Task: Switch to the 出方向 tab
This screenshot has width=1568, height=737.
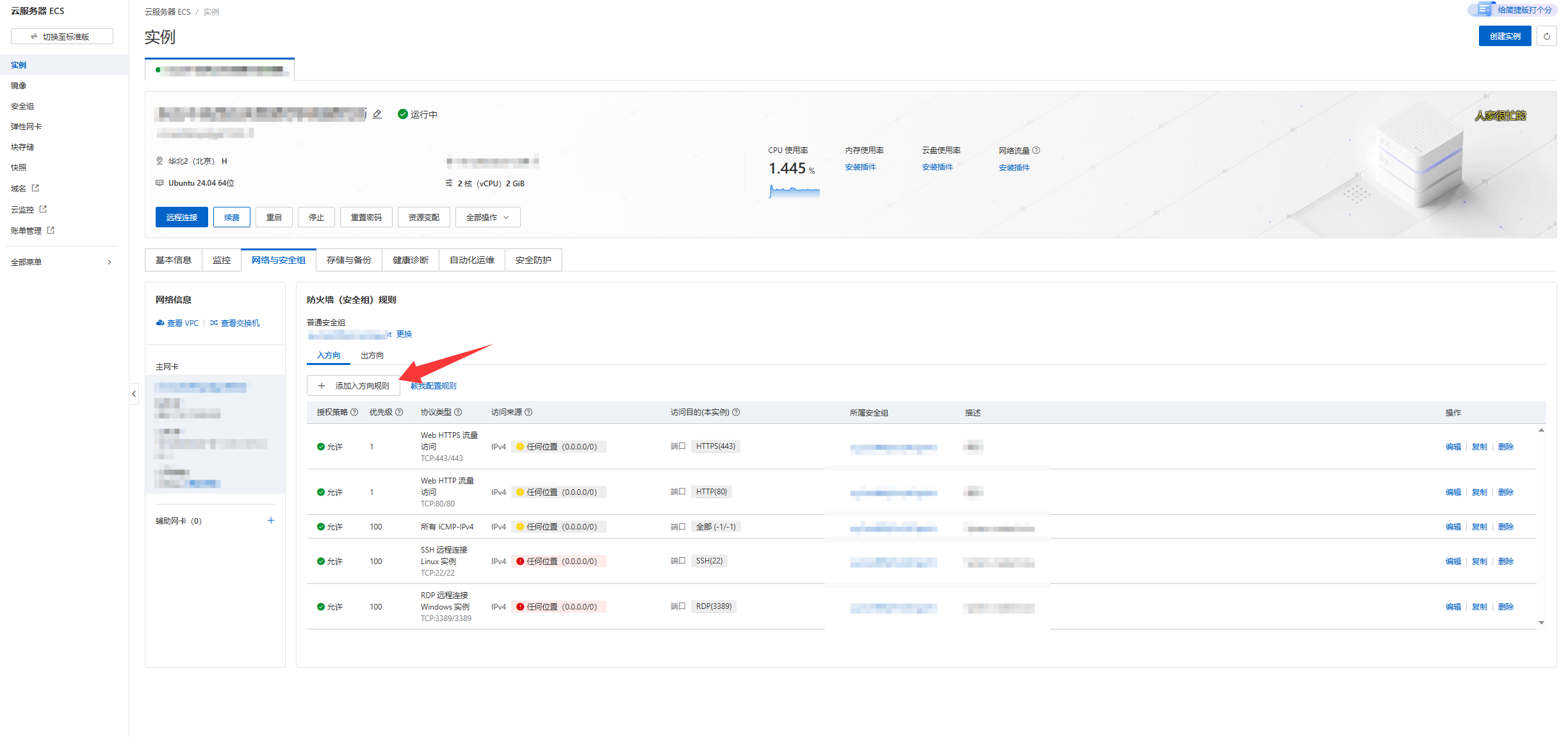Action: (x=372, y=355)
